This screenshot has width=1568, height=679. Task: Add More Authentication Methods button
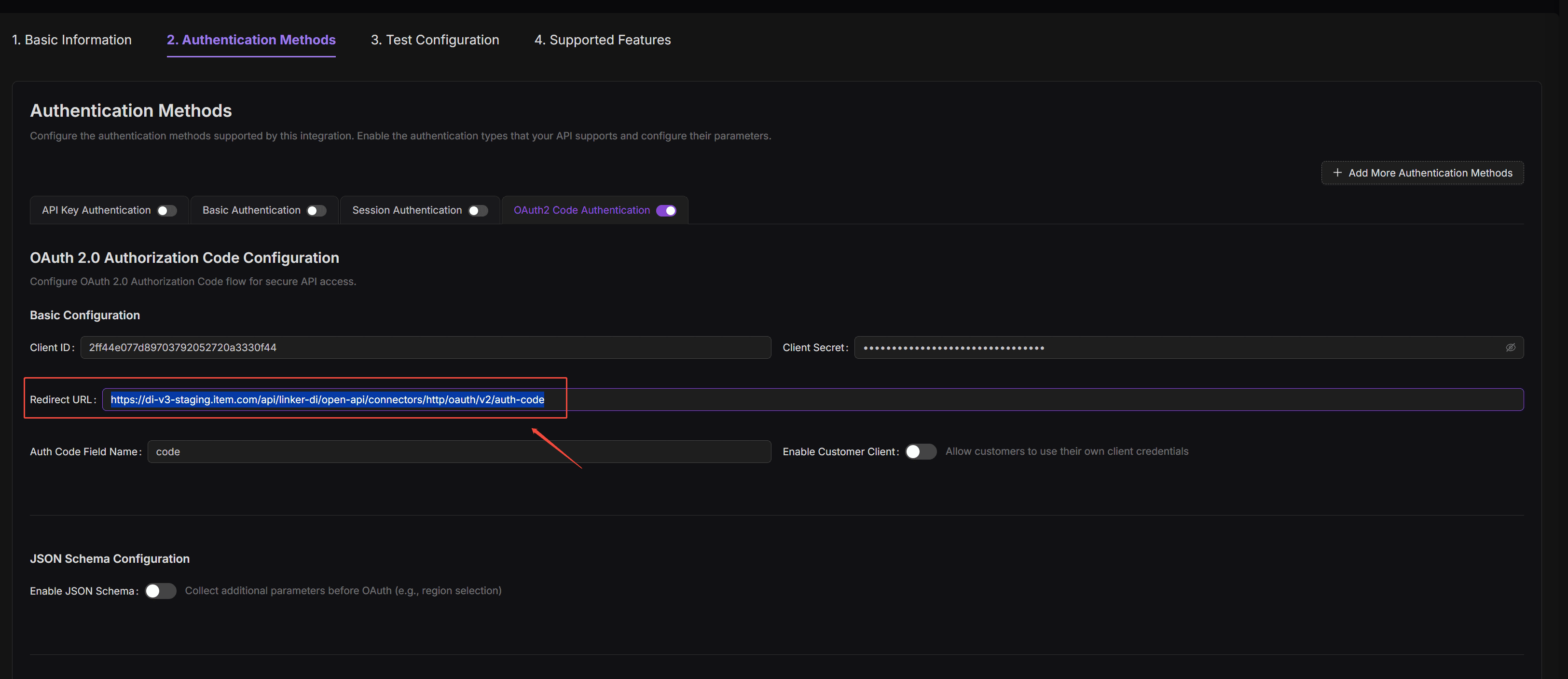pyautogui.click(x=1422, y=173)
